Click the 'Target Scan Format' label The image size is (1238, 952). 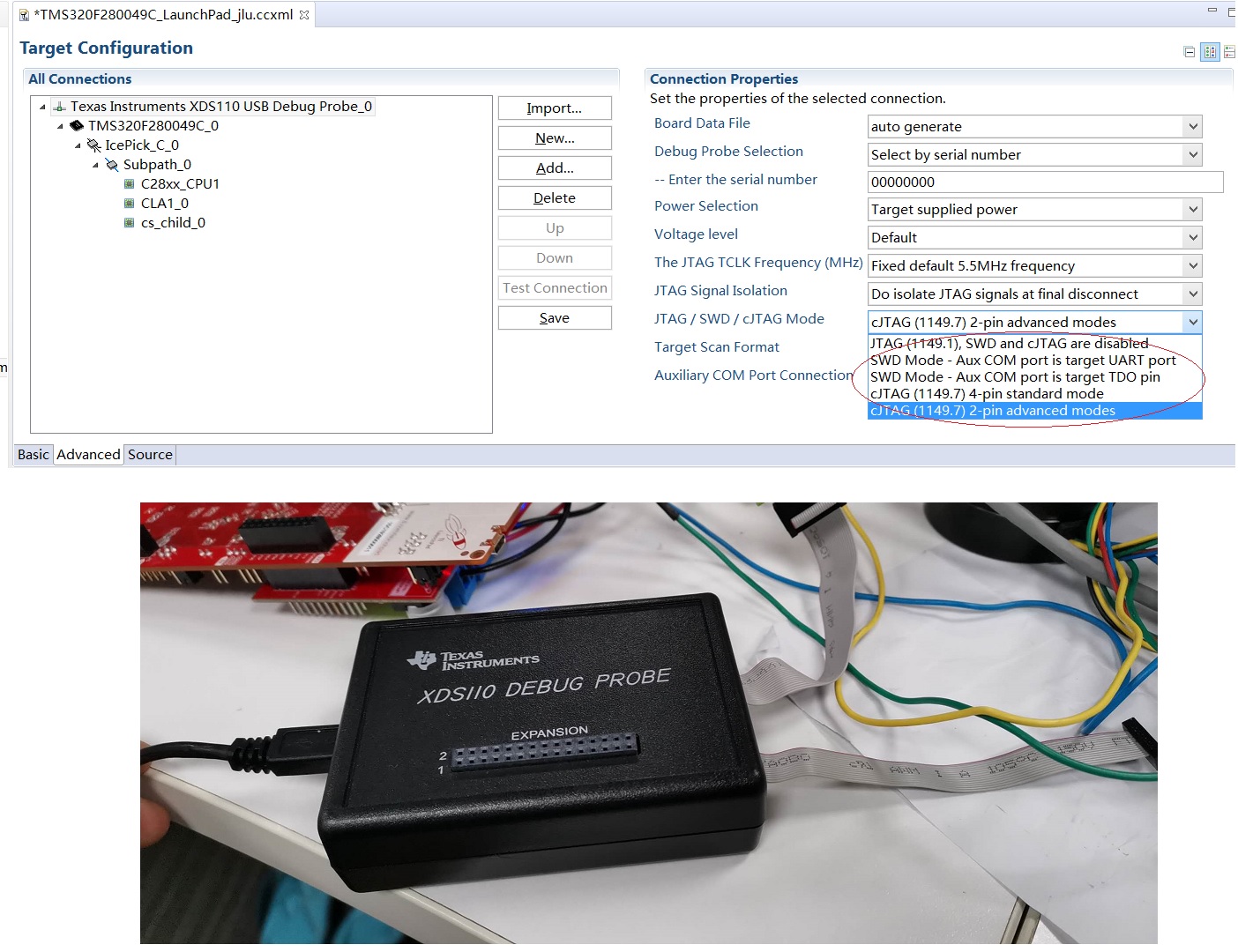717,347
